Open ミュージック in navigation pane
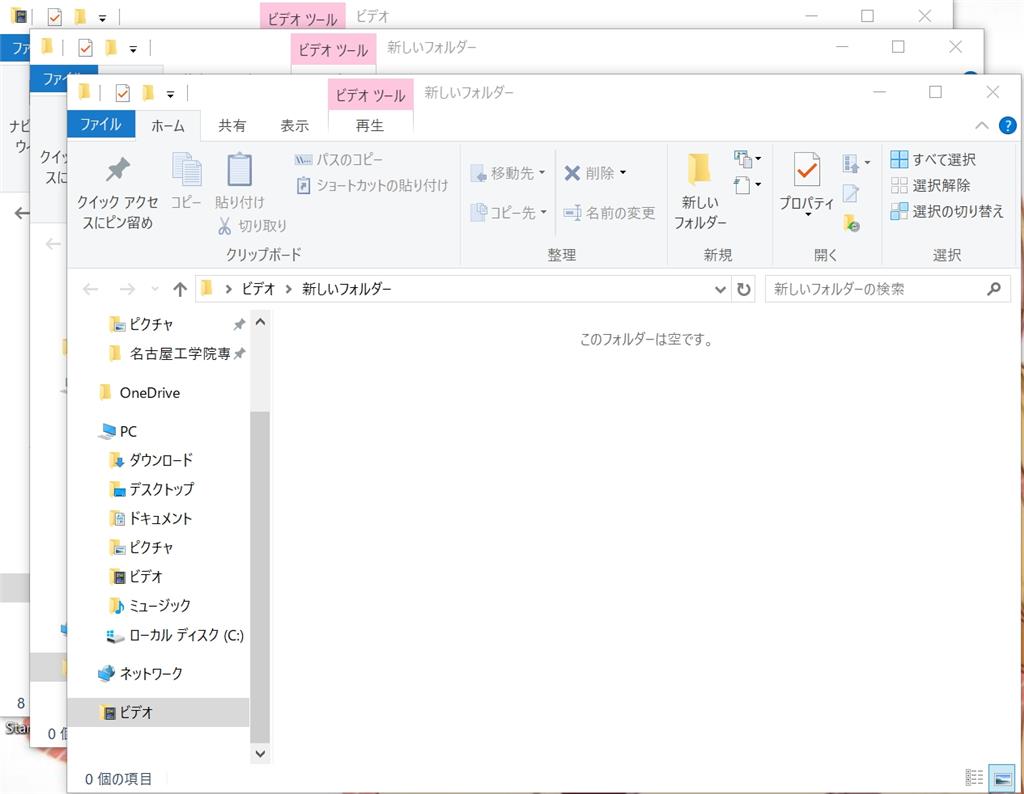Image resolution: width=1024 pixels, height=794 pixels. tap(150, 605)
